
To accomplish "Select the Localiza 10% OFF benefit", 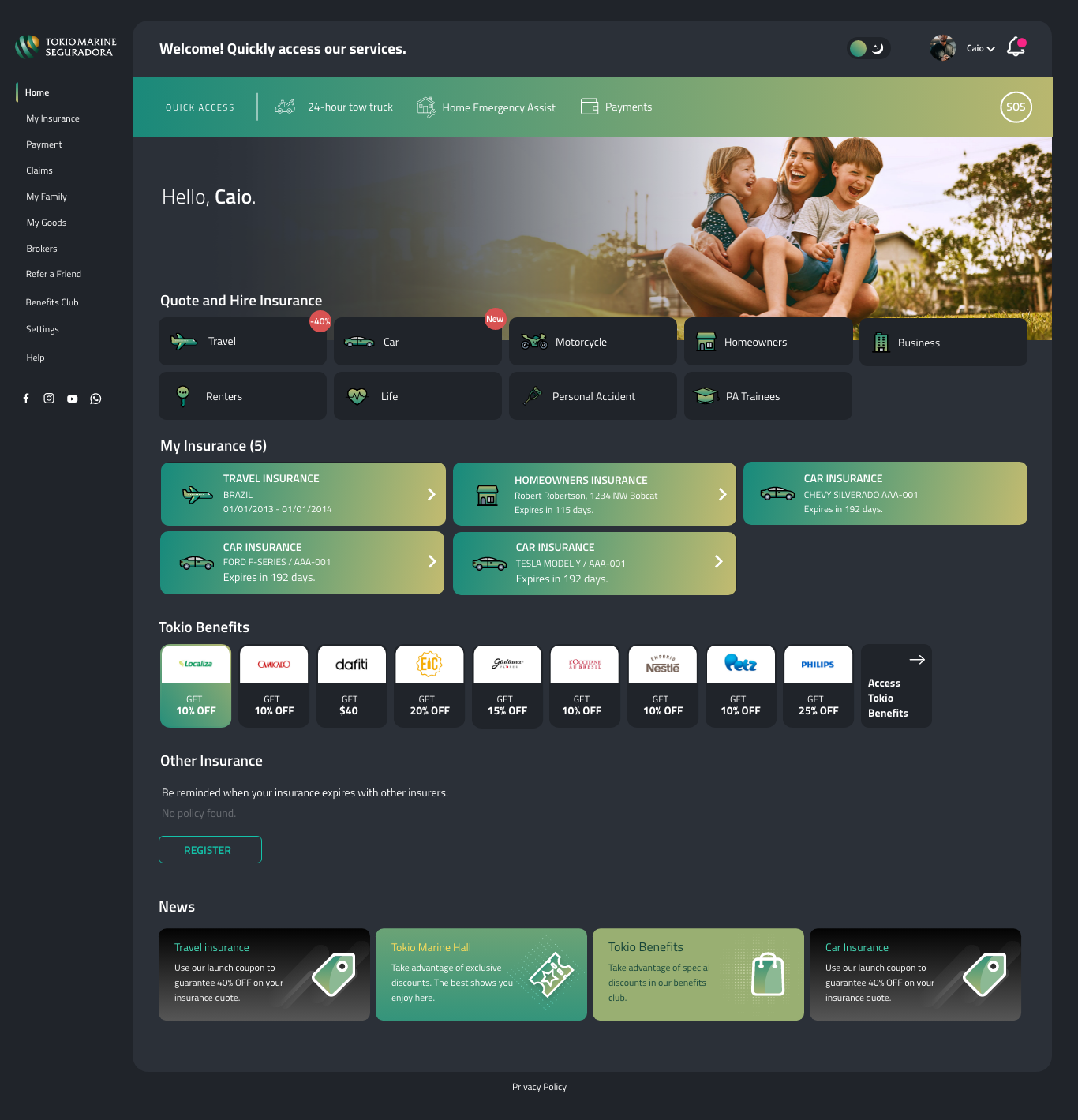I will [196, 686].
